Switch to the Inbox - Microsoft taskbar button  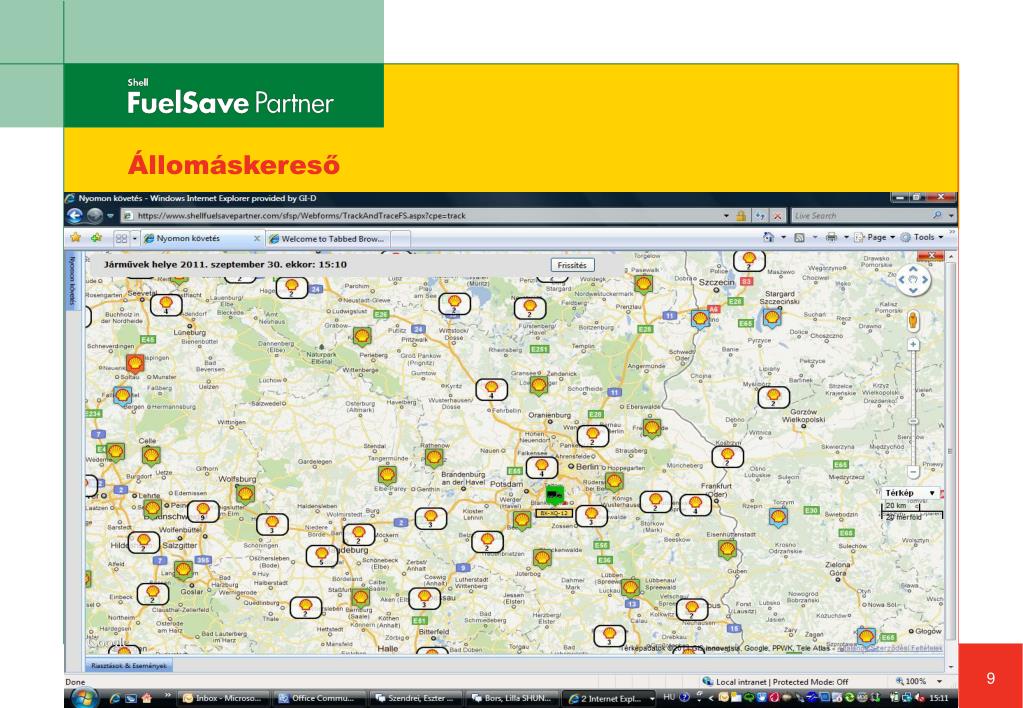223,698
